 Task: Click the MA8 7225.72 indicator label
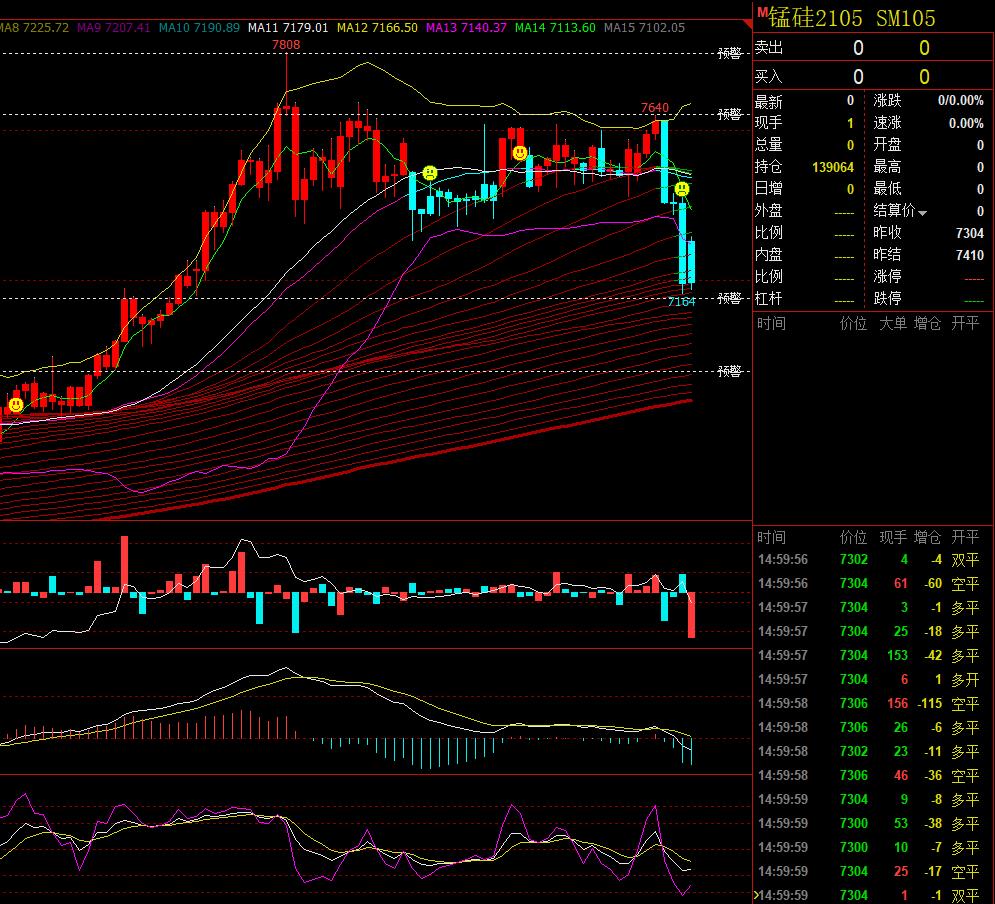click(x=34, y=27)
